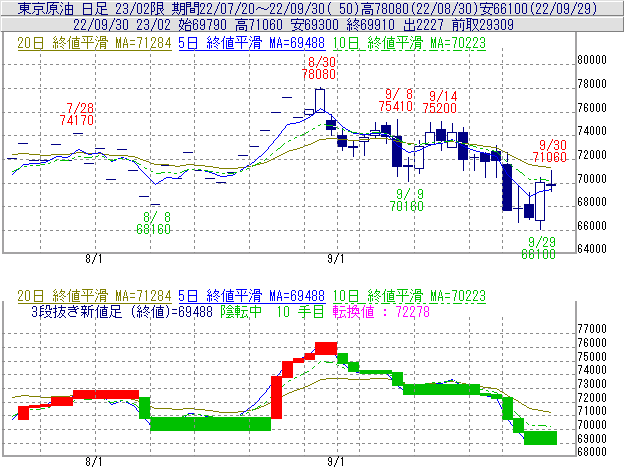This screenshot has width=624, height=475.
Task: Click upper chart's 5日 終値平滑 MA=69488 legend
Action: coord(252,43)
